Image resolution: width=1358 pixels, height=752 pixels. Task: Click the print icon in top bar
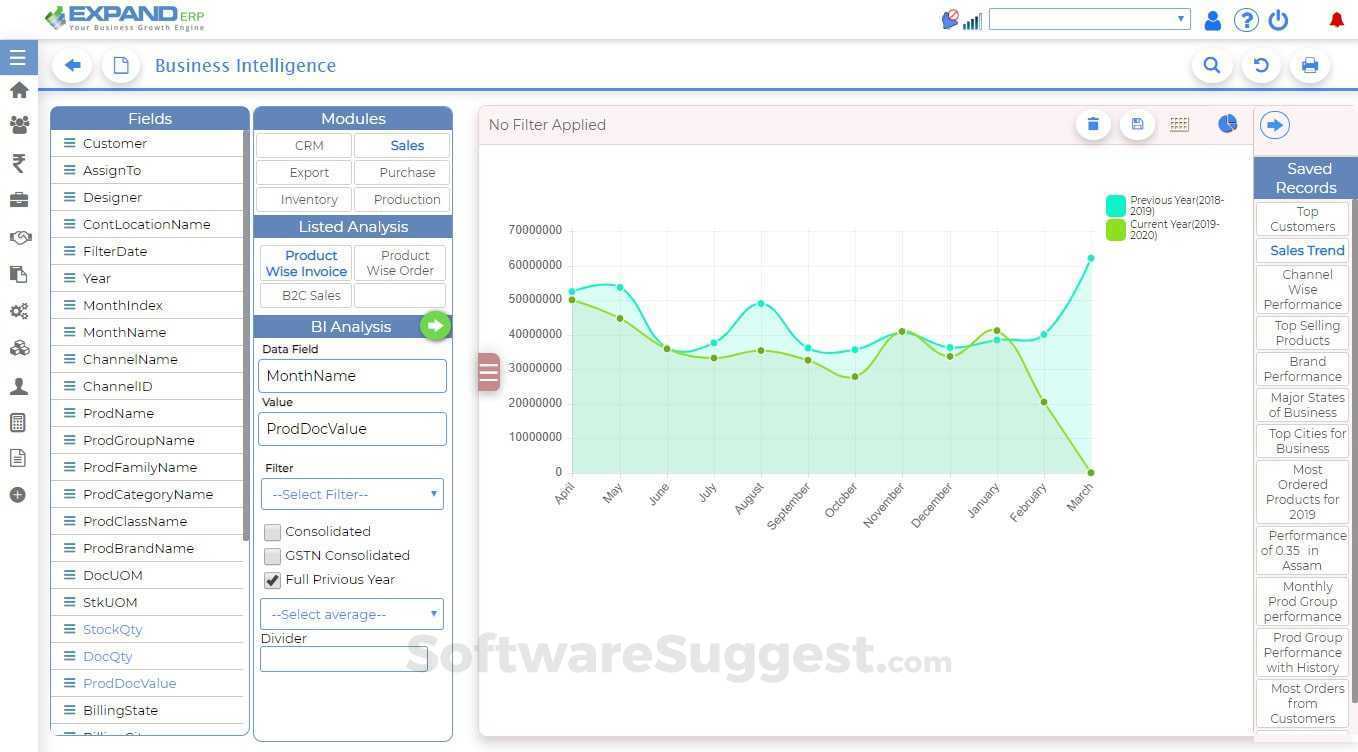point(1310,65)
